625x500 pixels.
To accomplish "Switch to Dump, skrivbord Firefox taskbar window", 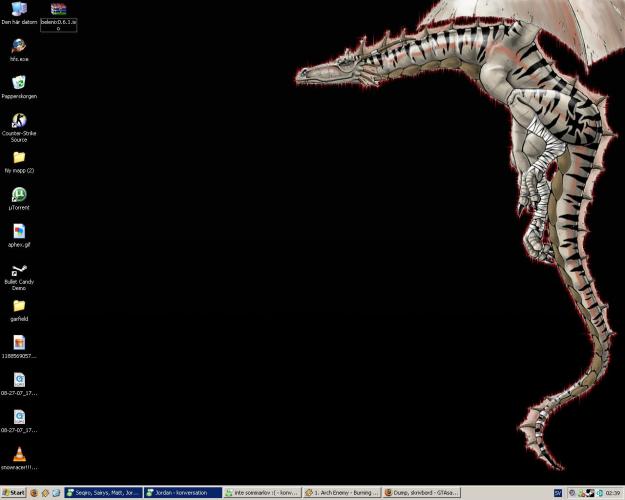I will pyautogui.click(x=421, y=493).
